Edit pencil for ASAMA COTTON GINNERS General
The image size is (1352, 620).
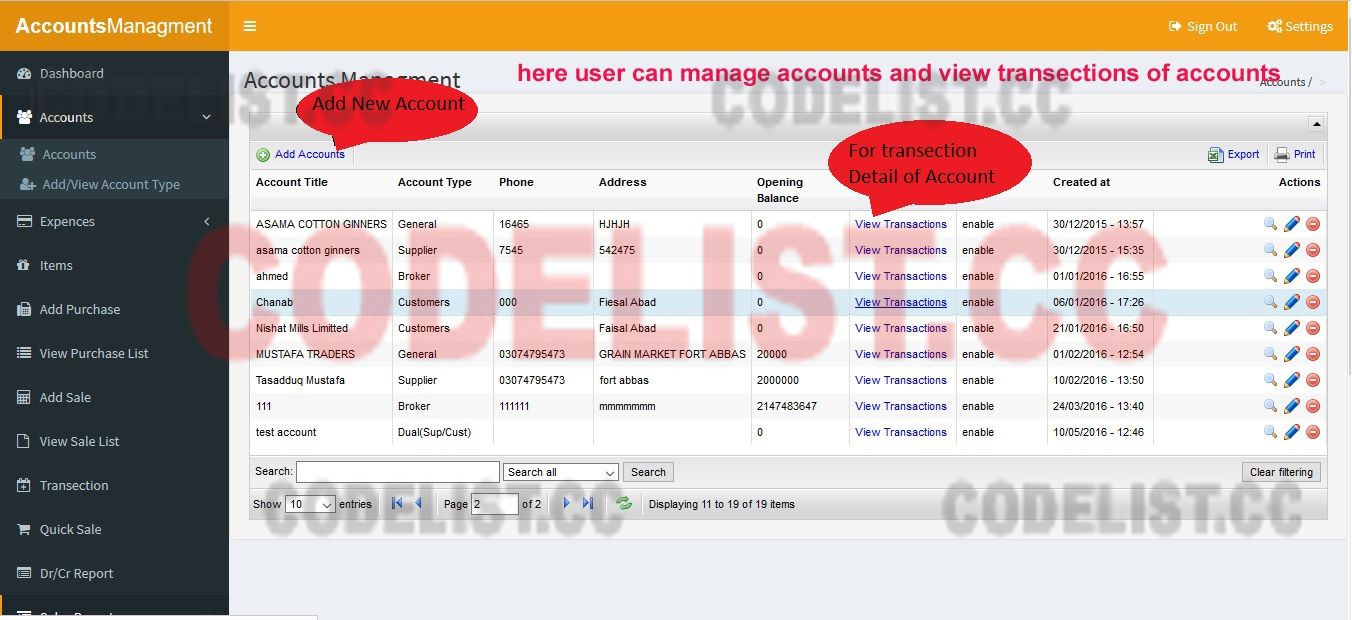1292,224
